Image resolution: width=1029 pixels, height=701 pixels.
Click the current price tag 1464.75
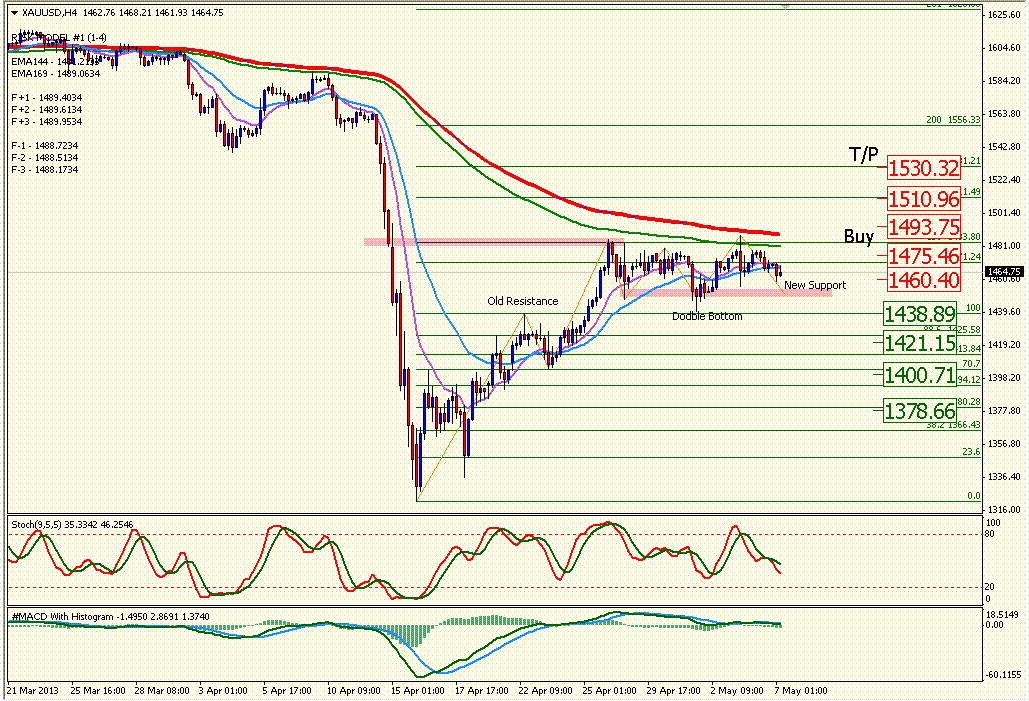1004,271
